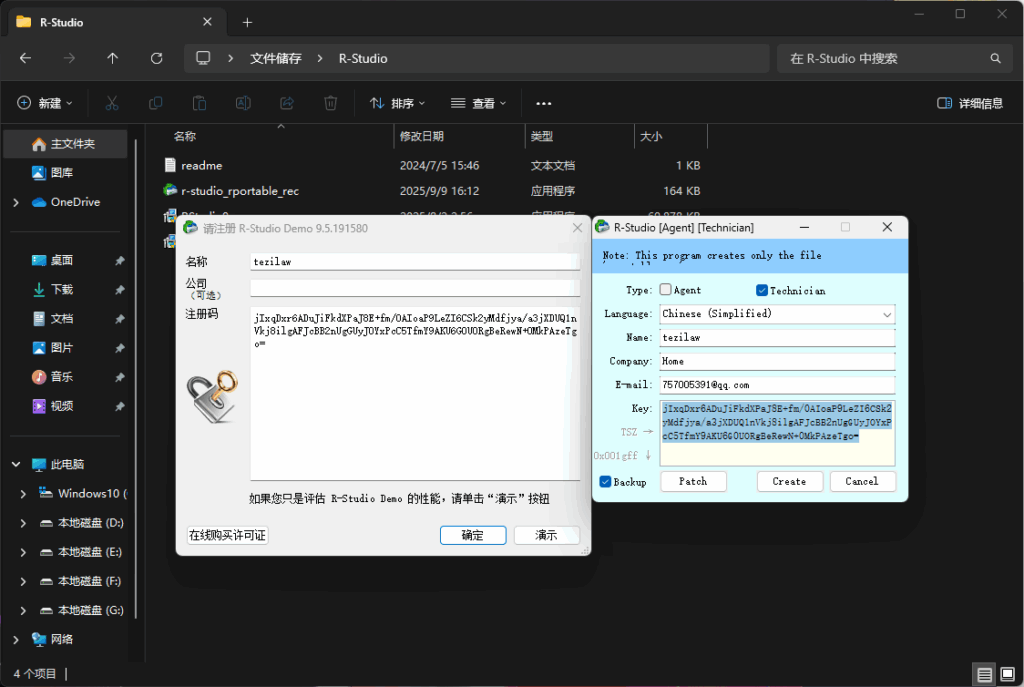Click the Share icon in Explorer toolbar
1024x687 pixels.
tap(287, 103)
